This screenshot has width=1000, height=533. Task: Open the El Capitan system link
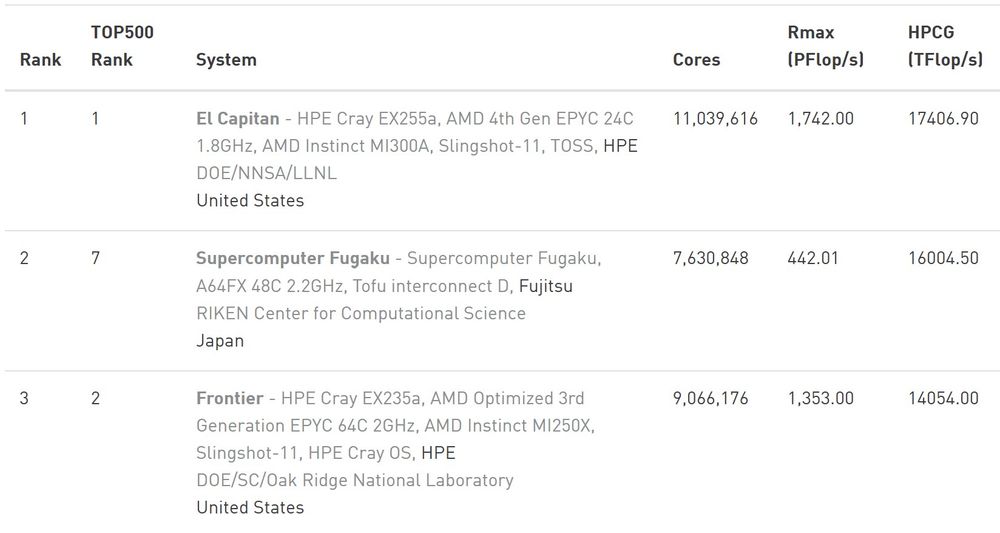tap(238, 119)
